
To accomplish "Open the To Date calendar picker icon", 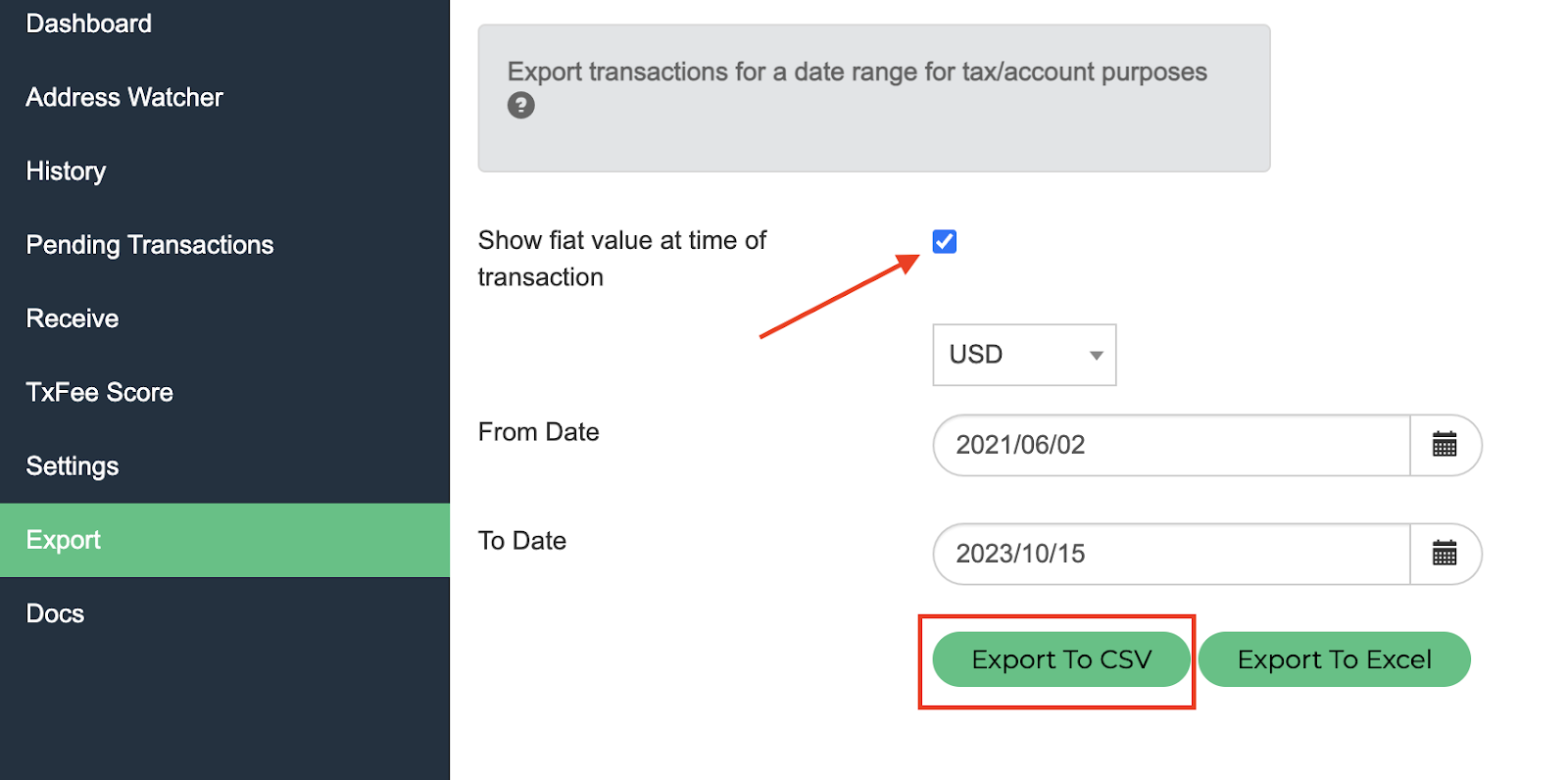I will click(x=1445, y=554).
